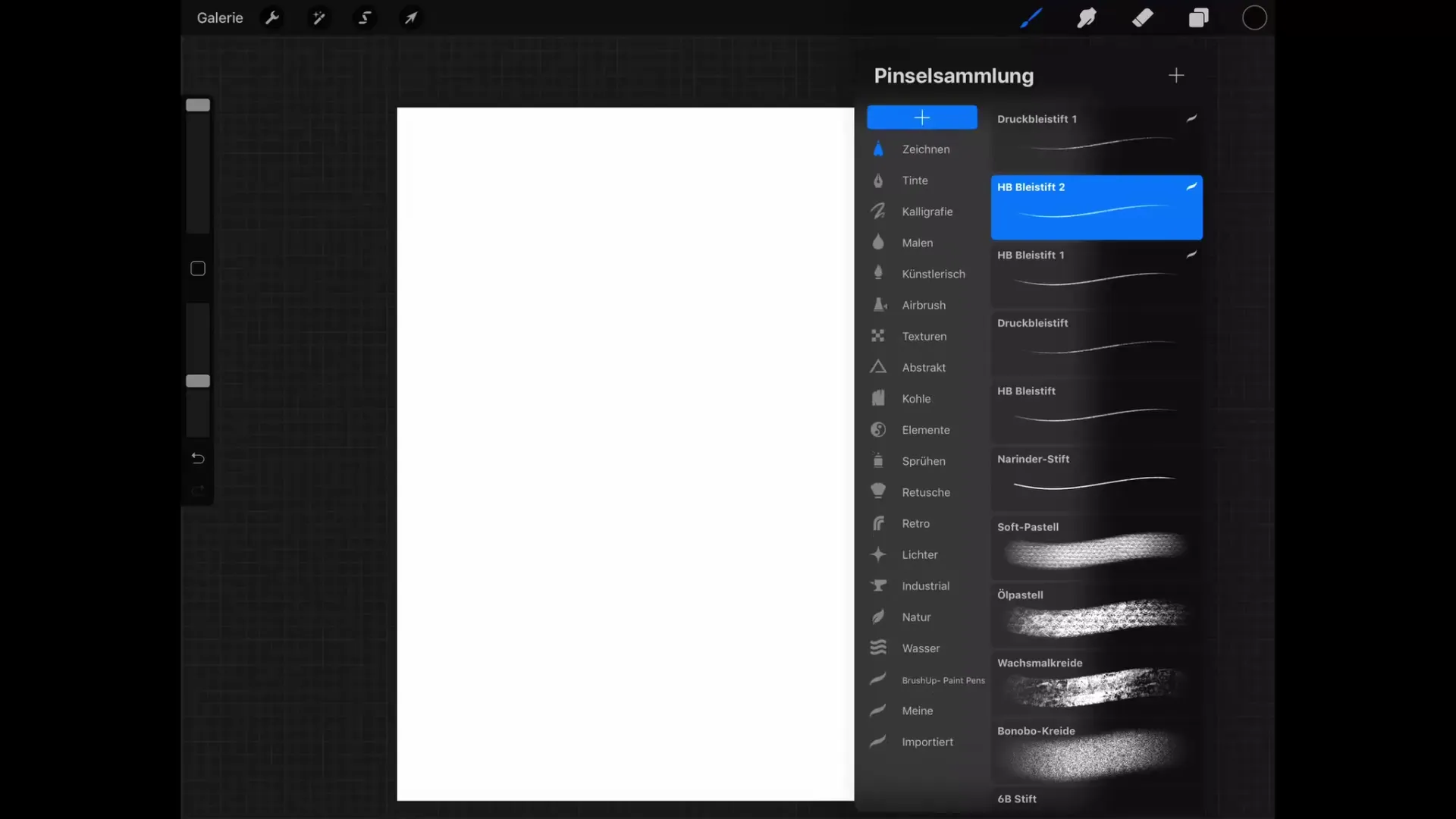Screen dimensions: 1456x819
Task: Activate the Selection tool
Action: click(365, 17)
